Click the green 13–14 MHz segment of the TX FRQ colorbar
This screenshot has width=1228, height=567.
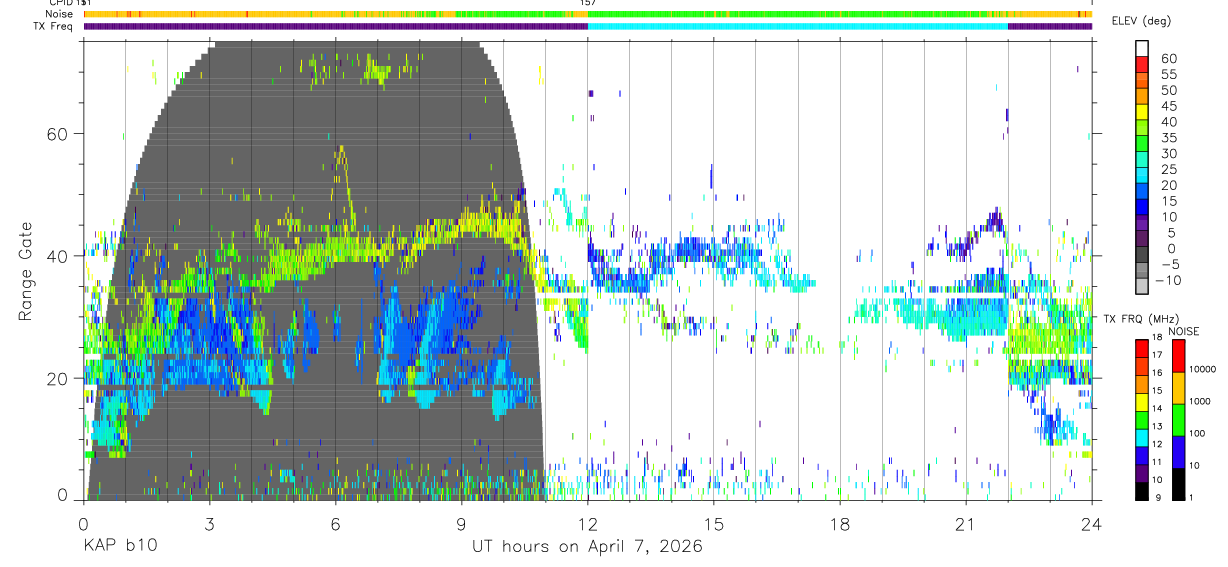tap(1142, 418)
